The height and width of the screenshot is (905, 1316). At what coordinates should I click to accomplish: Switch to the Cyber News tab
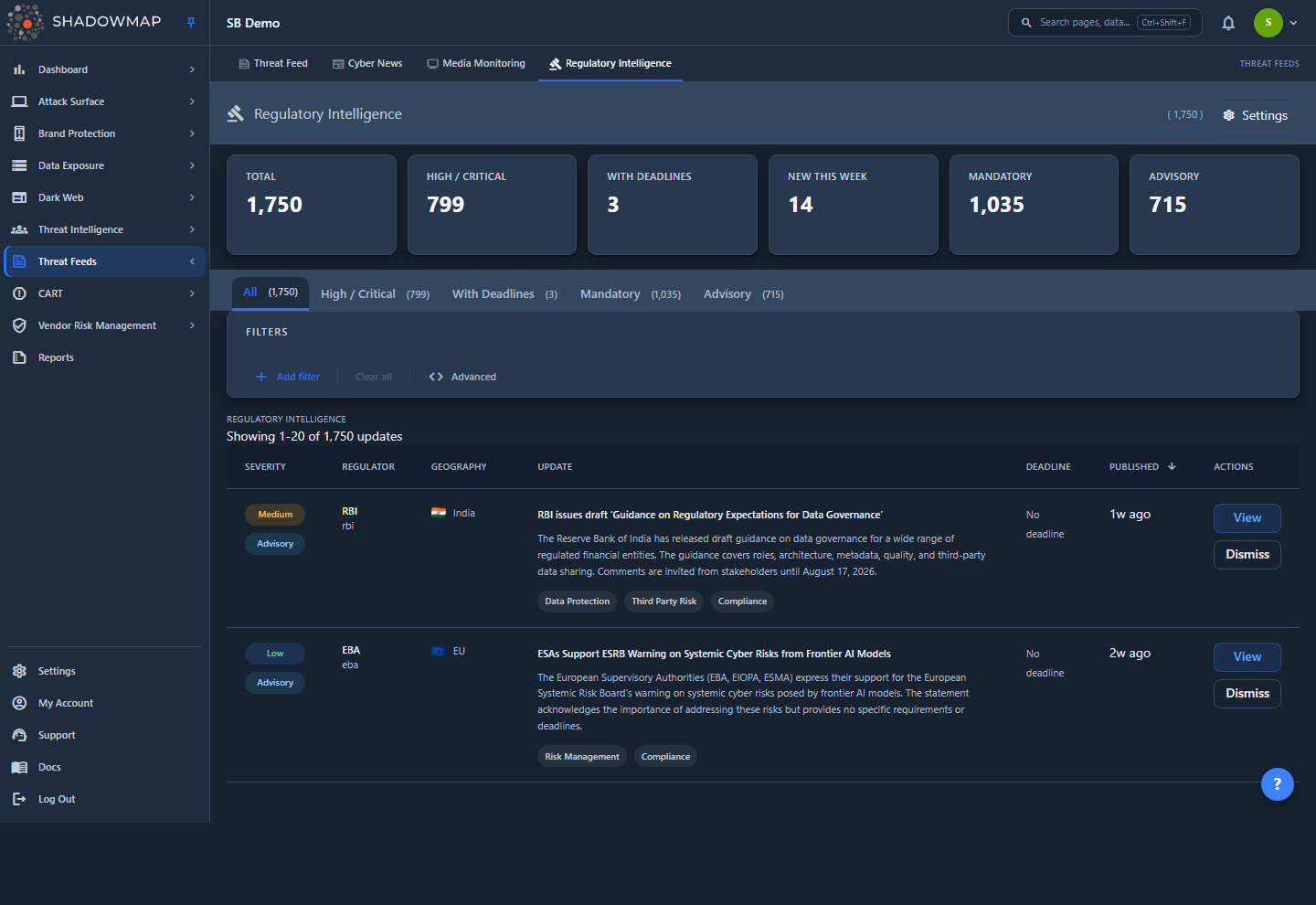367,63
